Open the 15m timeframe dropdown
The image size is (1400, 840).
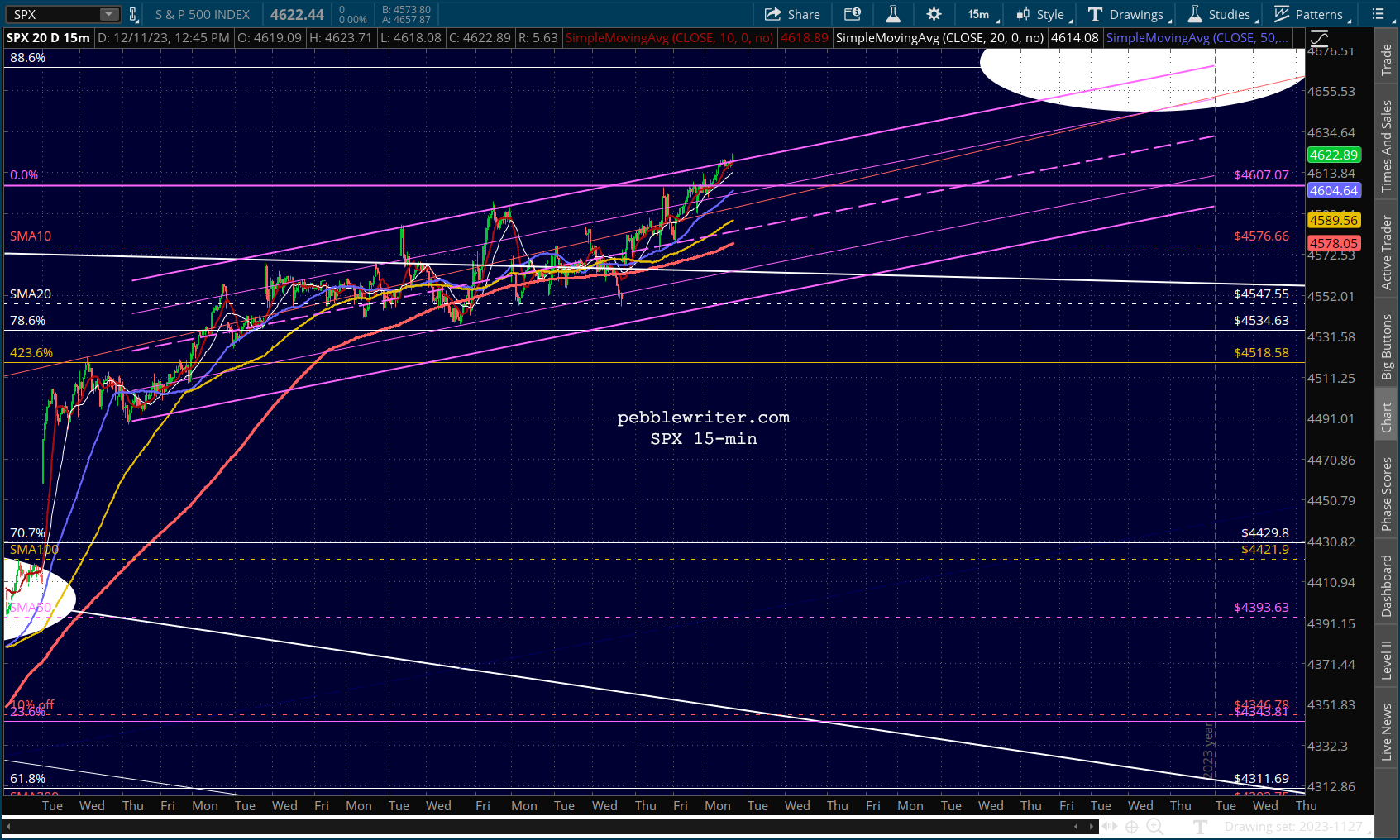pyautogui.click(x=983, y=14)
